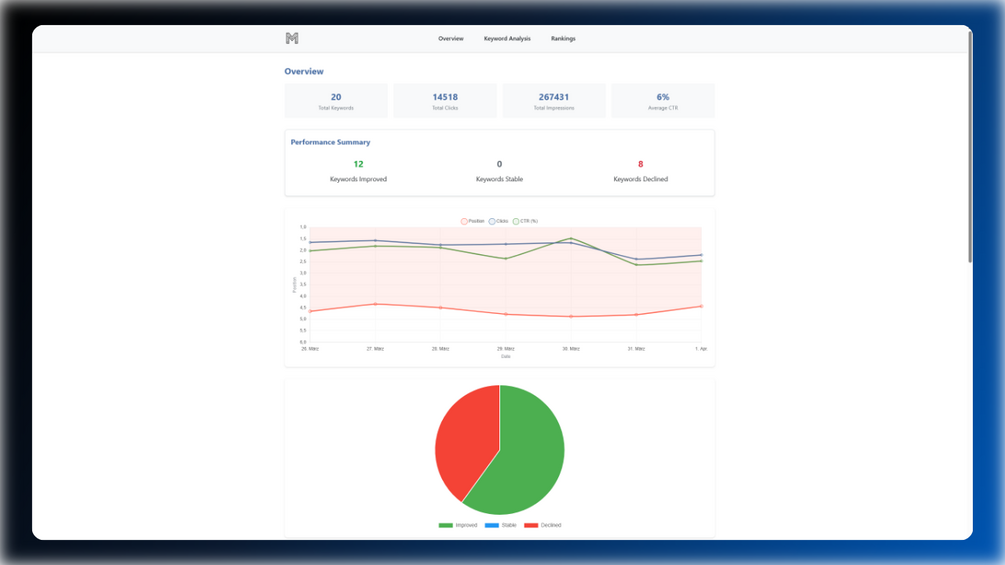1005x565 pixels.
Task: Toggle the Stable entry in pie legend
Action: [501, 525]
